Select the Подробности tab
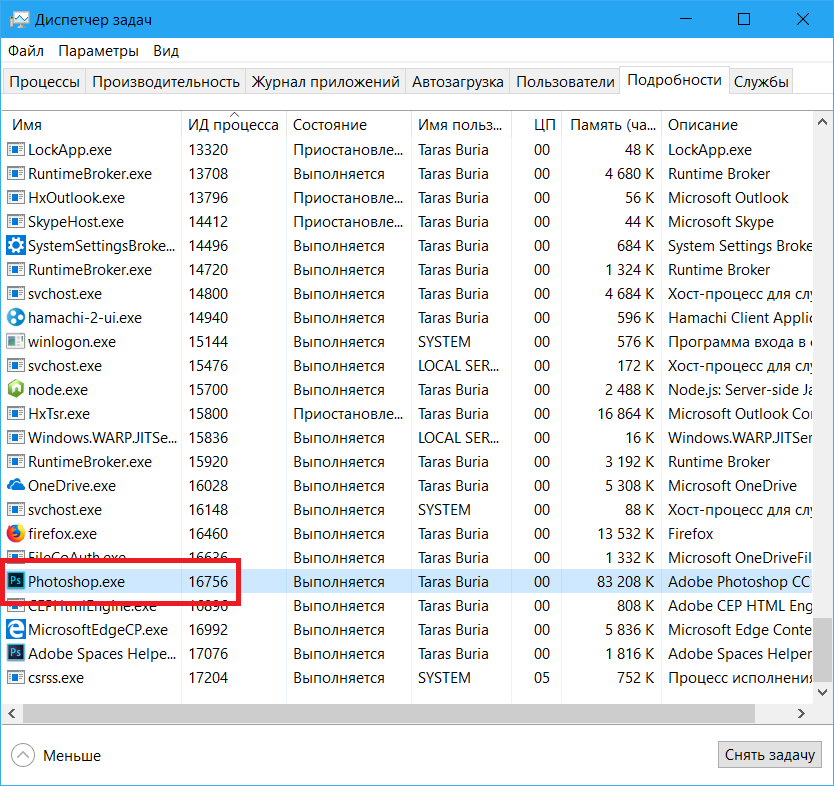This screenshot has width=834, height=786. [674, 80]
